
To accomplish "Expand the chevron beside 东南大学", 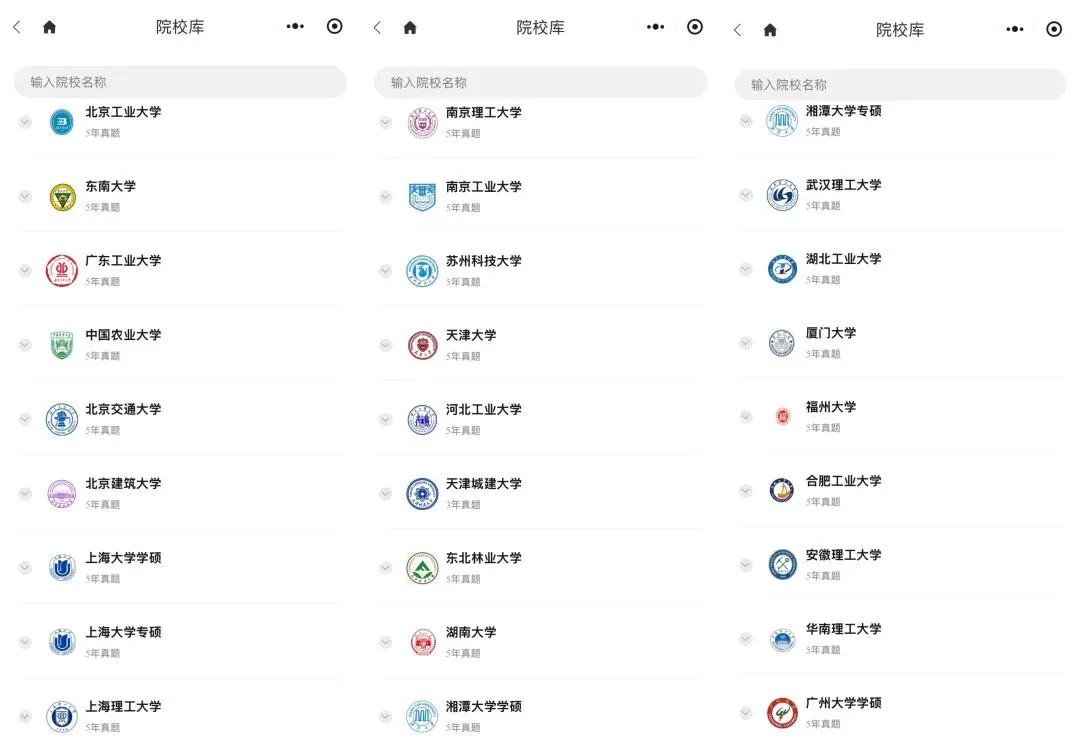I will pos(25,196).
